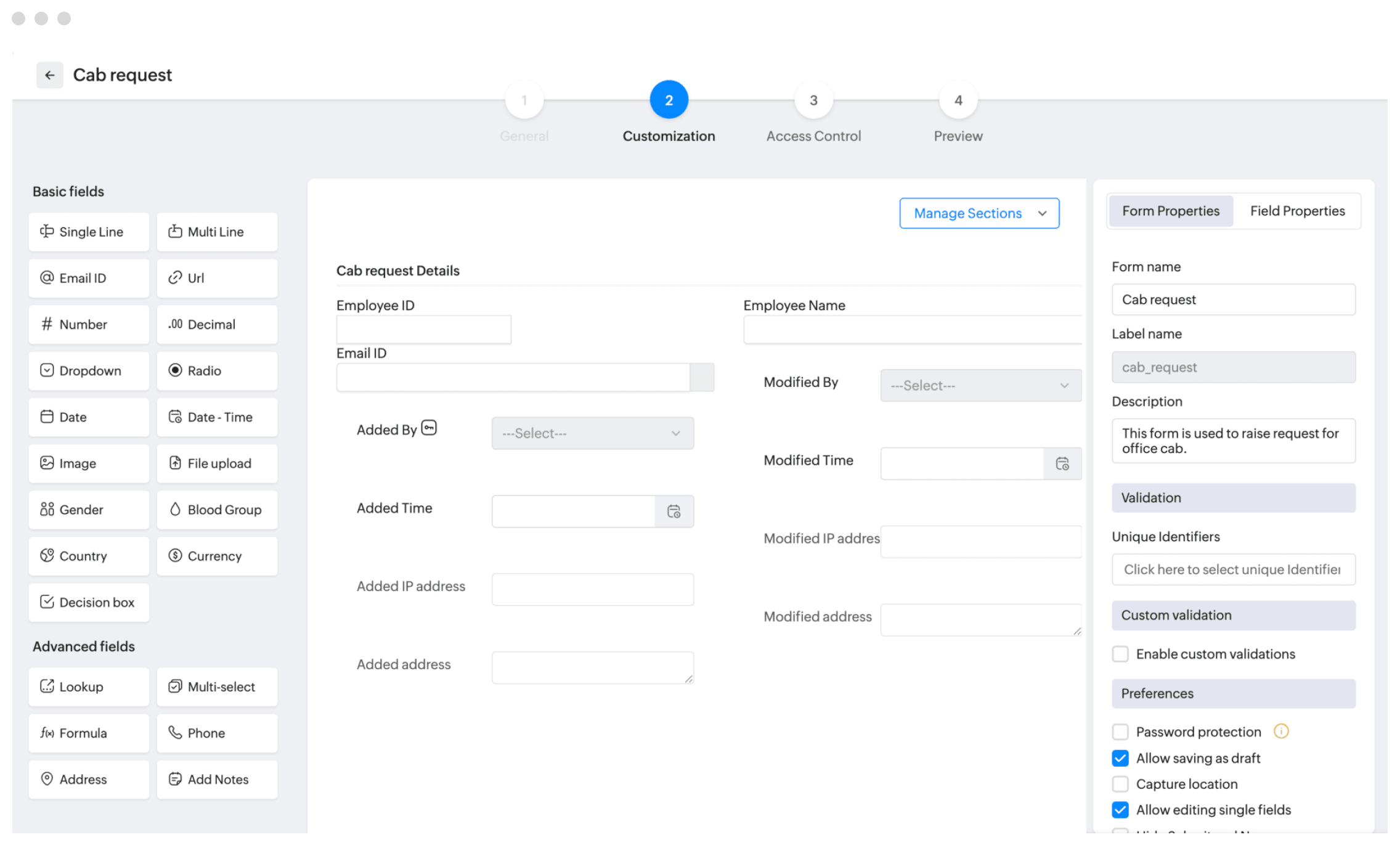Enable custom validations button
Screen dimensions: 1400x853
click(1120, 653)
